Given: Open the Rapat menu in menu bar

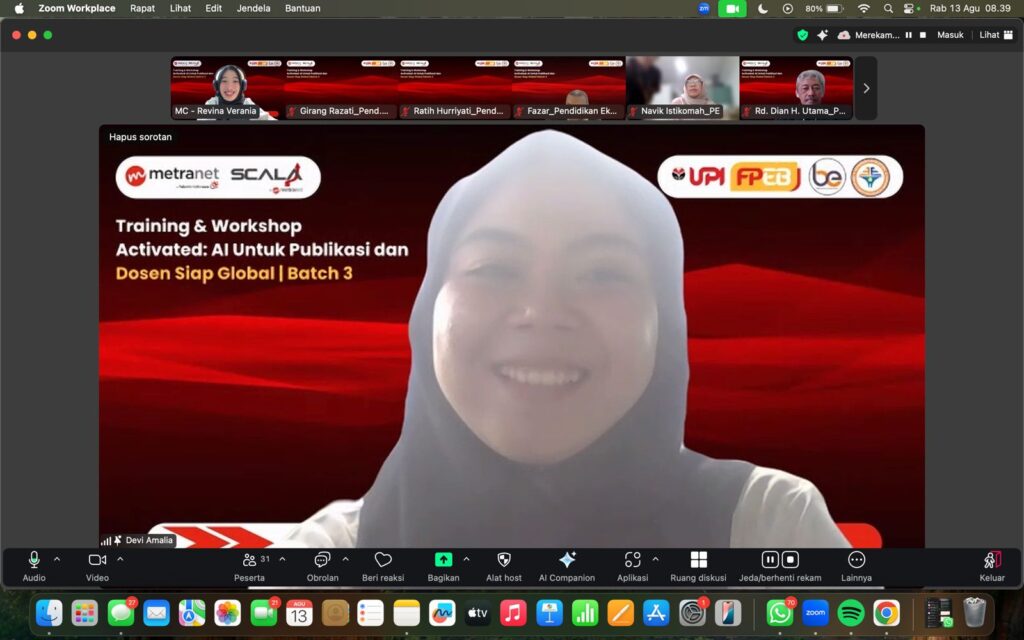Looking at the screenshot, I should point(142,8).
